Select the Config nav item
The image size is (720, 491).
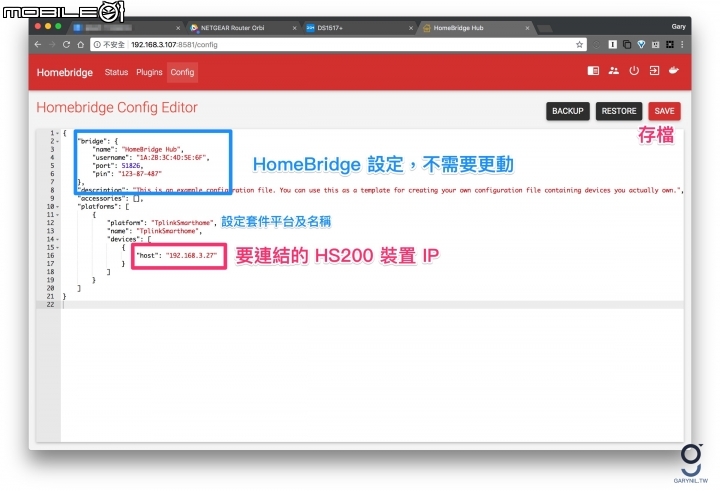tap(182, 72)
